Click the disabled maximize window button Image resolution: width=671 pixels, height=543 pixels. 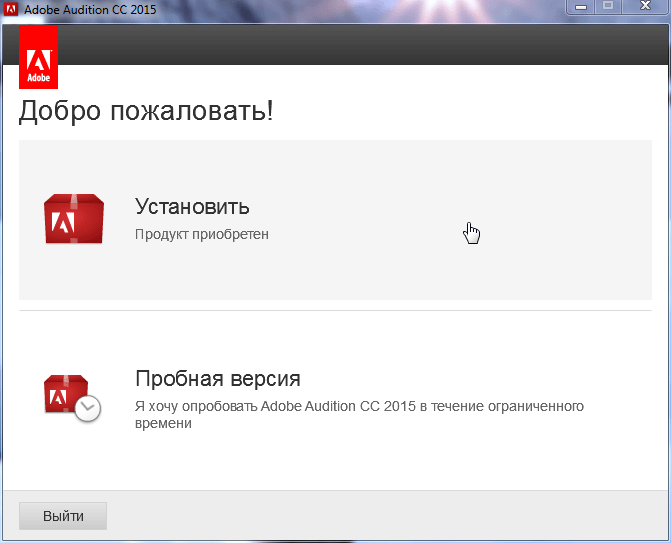point(608,6)
